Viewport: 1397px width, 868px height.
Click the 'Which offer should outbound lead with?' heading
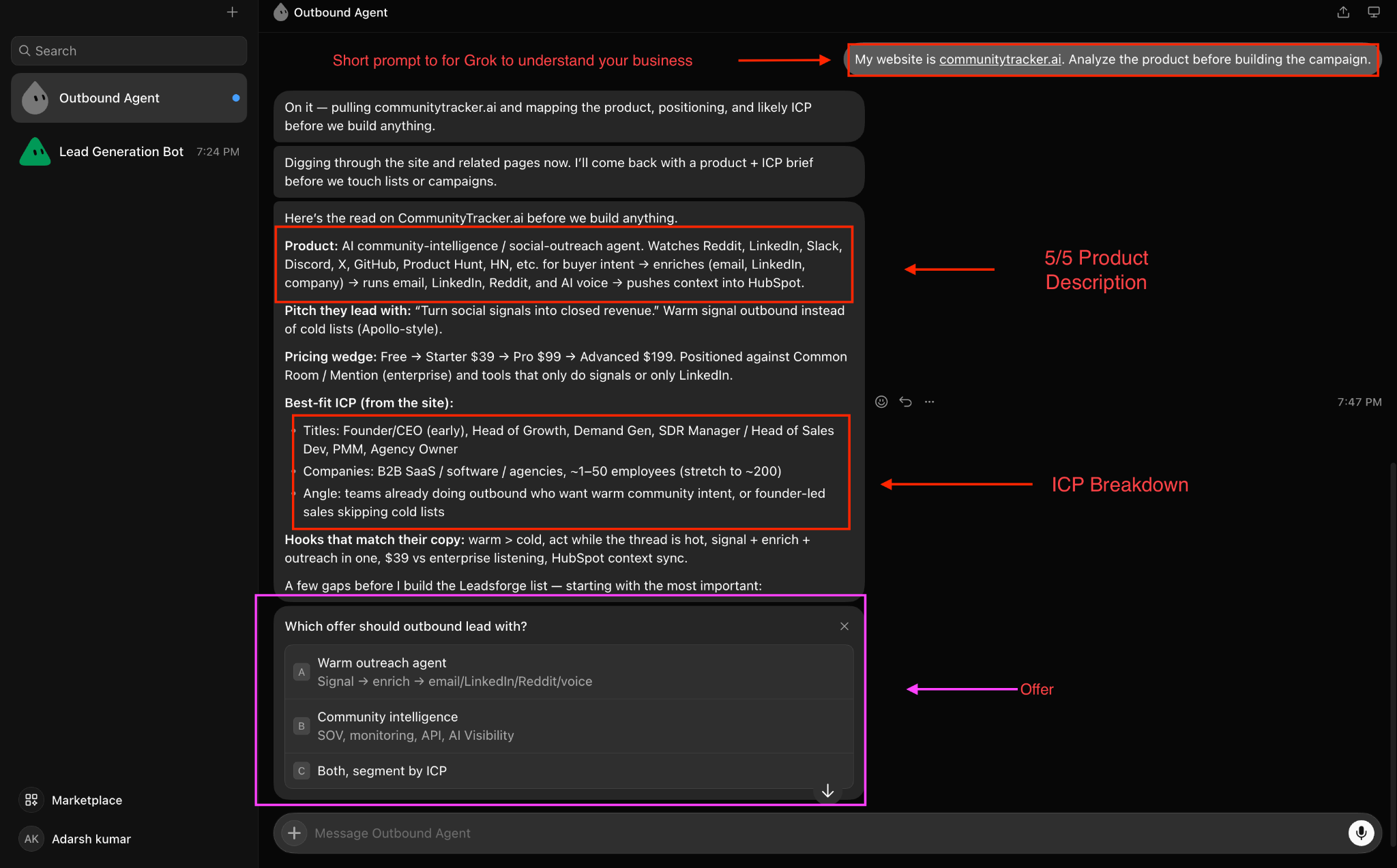click(x=406, y=626)
